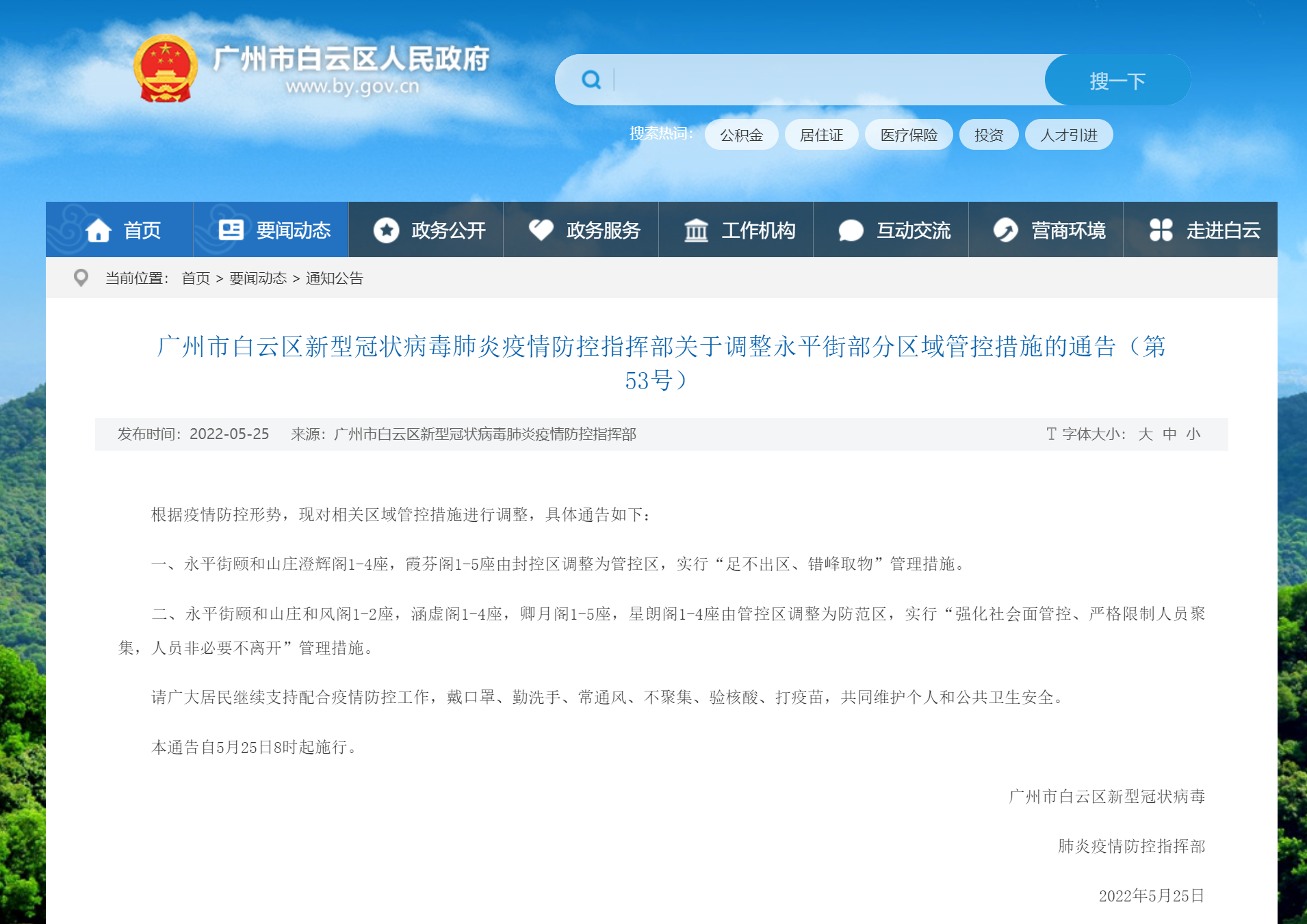Click the building icon beside 工作机构
Screen dimensions: 1307x924
click(x=696, y=230)
